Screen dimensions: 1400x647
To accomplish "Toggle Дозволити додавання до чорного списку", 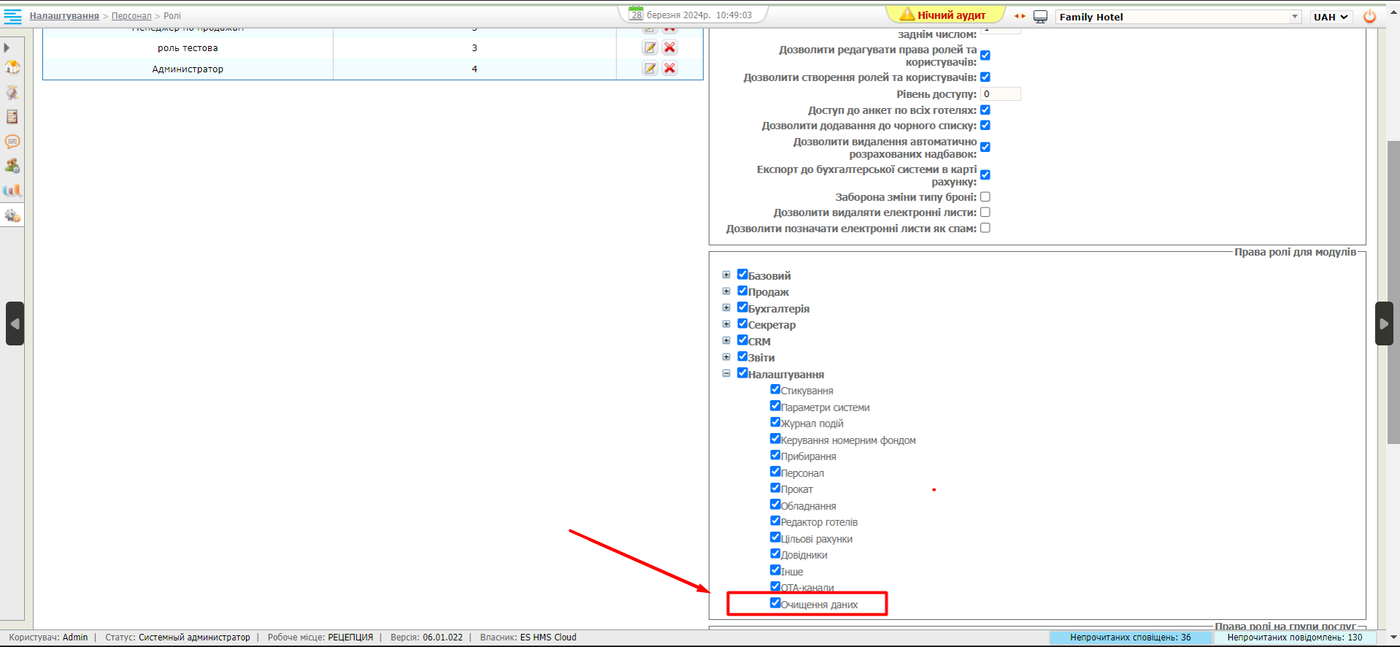I will tap(985, 125).
